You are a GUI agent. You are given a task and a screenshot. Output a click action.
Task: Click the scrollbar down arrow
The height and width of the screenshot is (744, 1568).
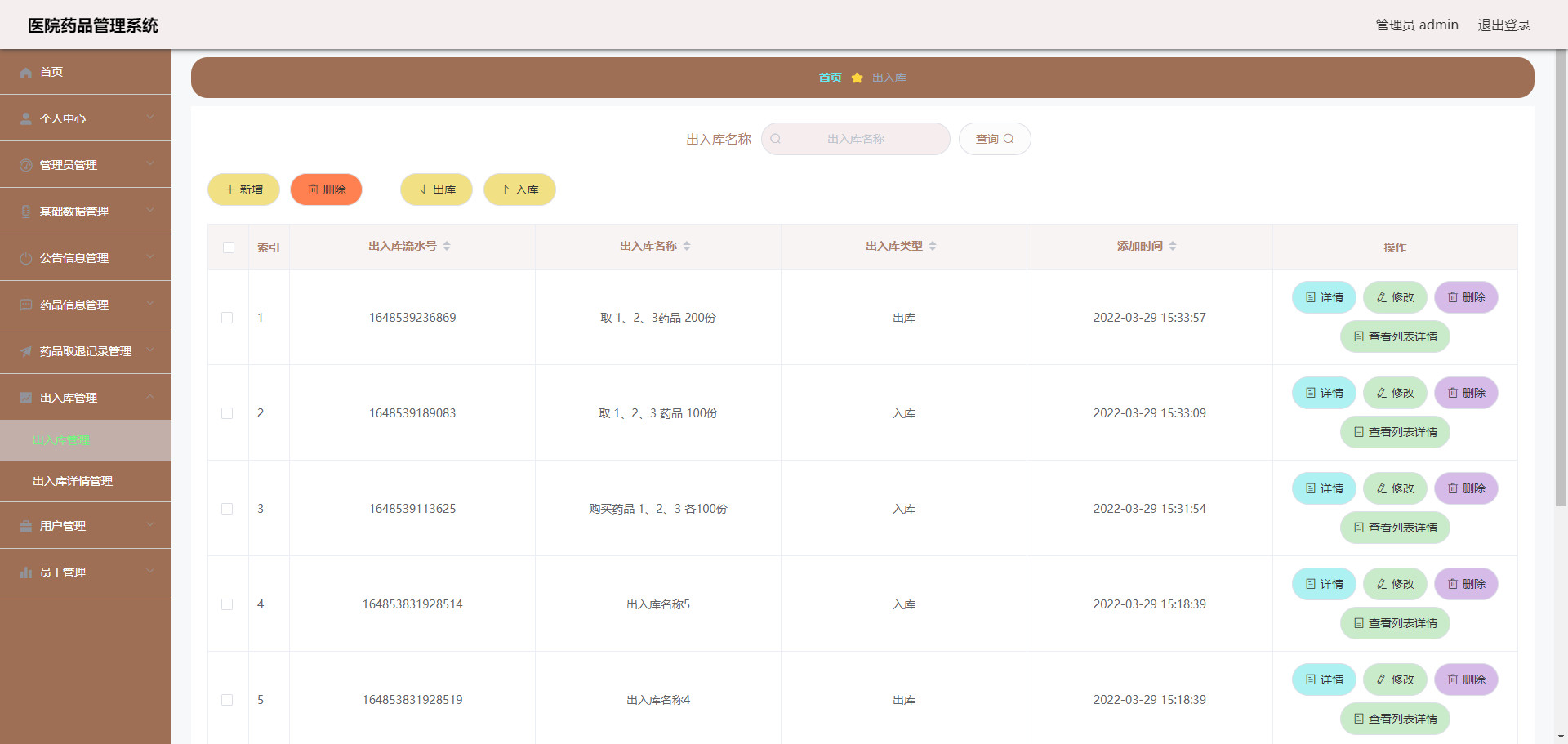1561,737
